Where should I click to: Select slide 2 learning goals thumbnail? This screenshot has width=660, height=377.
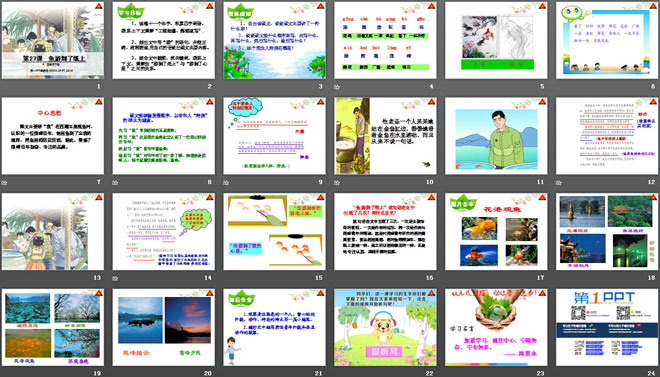(x=163, y=40)
